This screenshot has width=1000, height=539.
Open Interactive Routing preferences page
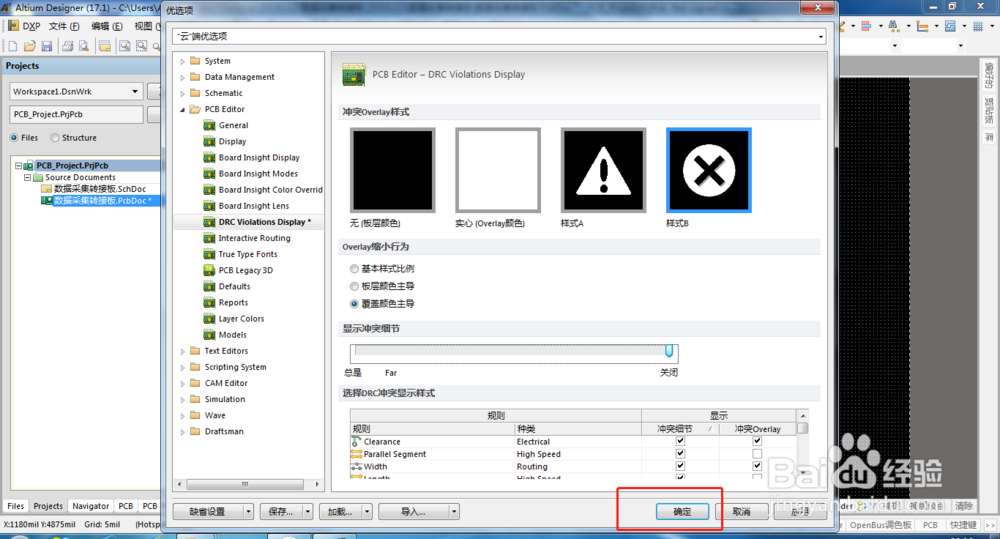coord(254,238)
